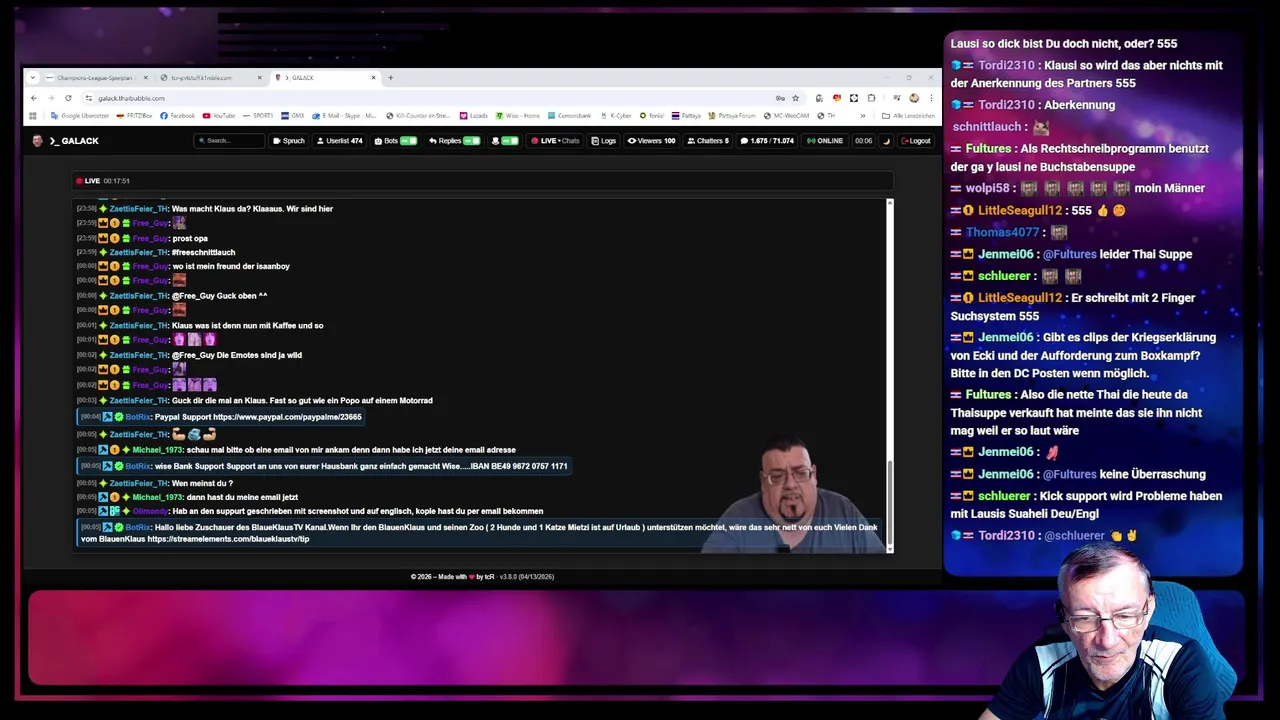Open the Comdirect bank bookmark

coord(569,115)
